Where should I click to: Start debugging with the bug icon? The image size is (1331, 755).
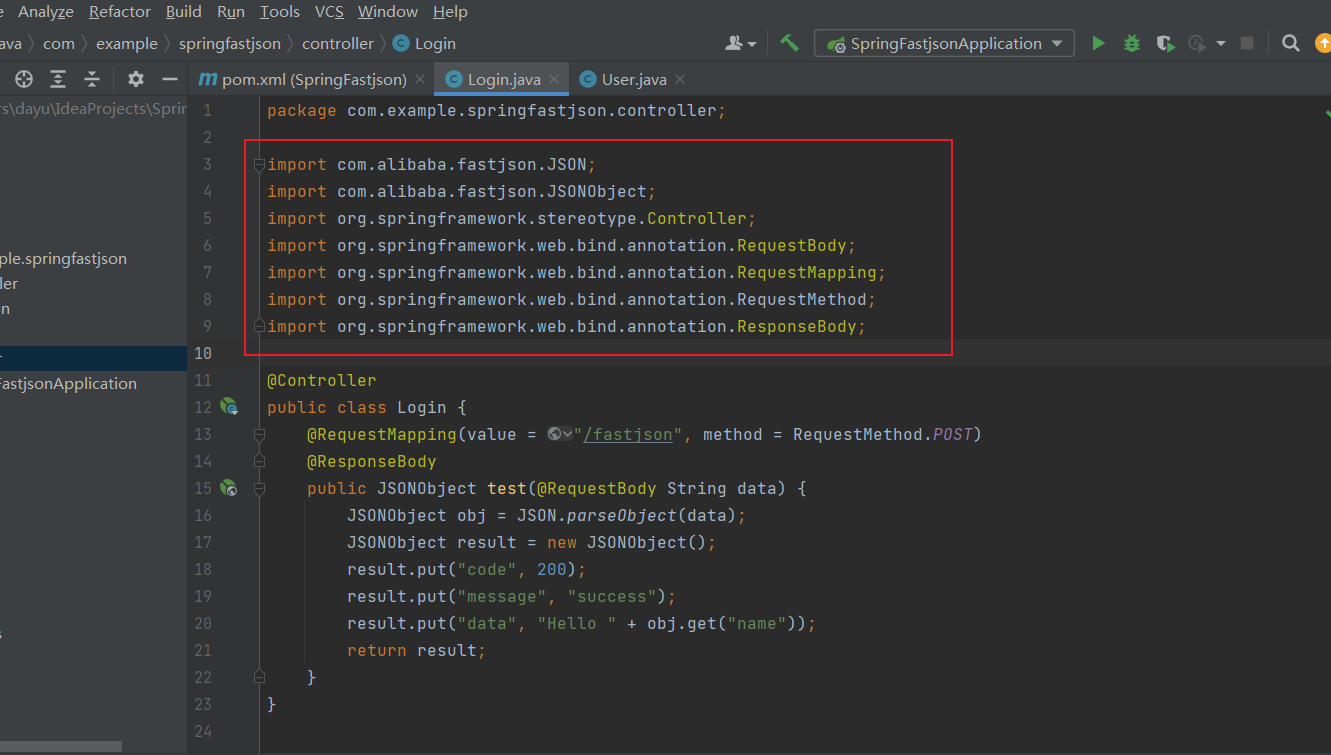click(1132, 43)
